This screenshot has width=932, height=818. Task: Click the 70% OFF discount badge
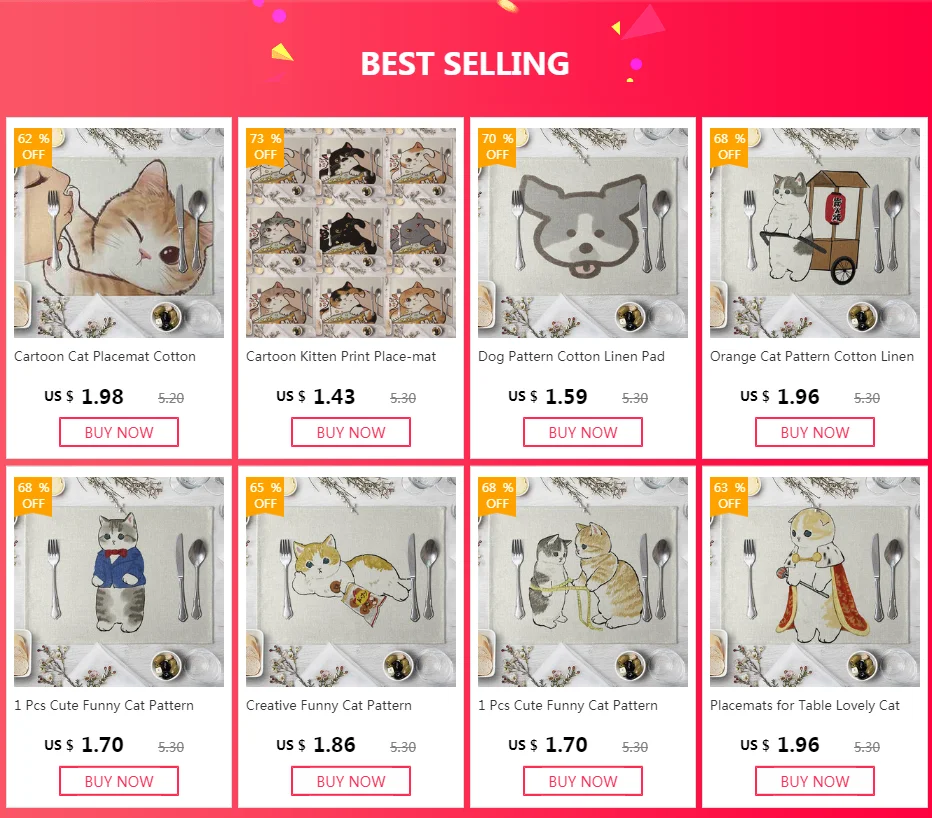tap(497, 147)
